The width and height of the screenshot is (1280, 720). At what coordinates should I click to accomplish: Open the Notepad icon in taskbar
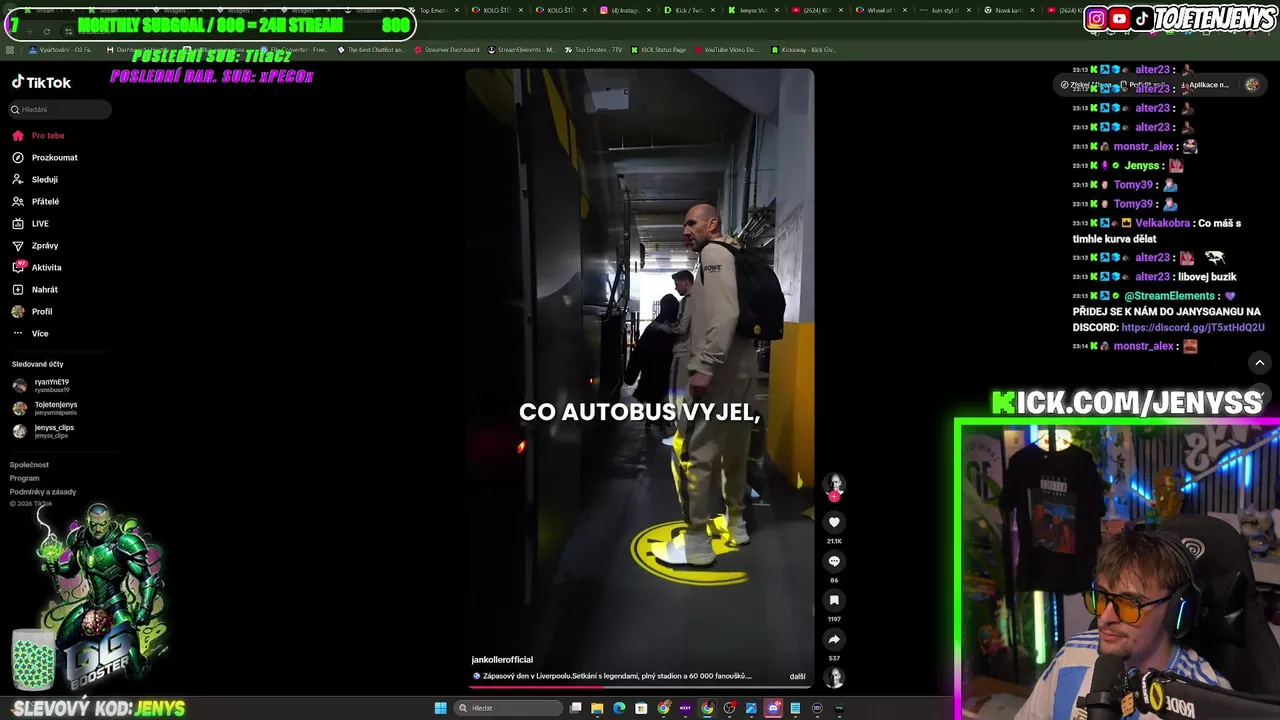pos(795,708)
